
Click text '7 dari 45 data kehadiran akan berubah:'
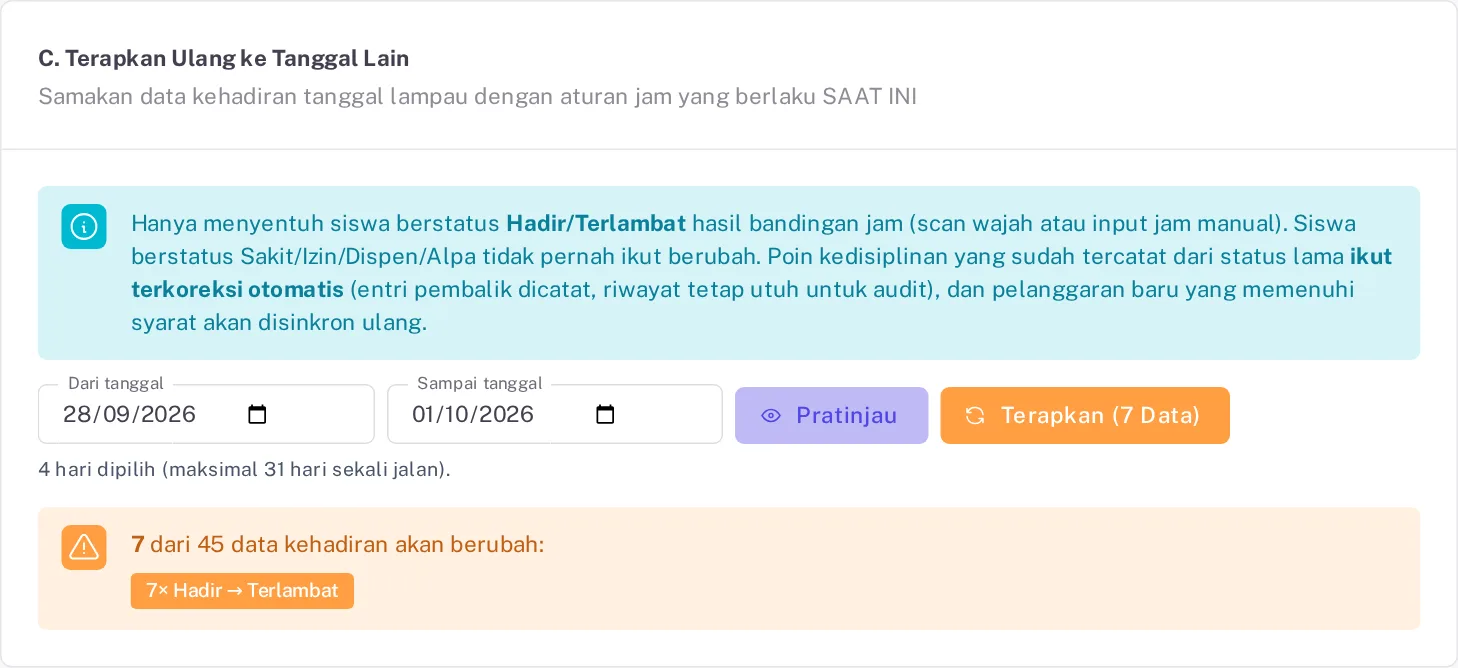pyautogui.click(x=338, y=544)
